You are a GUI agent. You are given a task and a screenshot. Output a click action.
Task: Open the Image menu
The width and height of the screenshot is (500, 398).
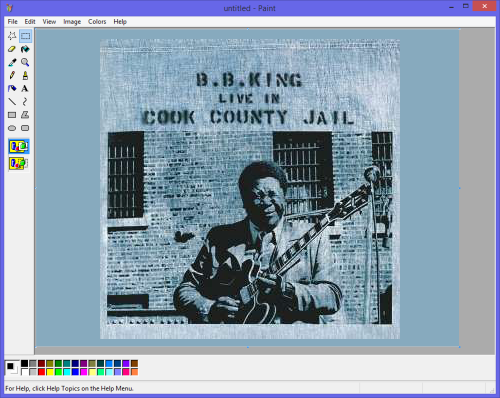pyautogui.click(x=72, y=22)
